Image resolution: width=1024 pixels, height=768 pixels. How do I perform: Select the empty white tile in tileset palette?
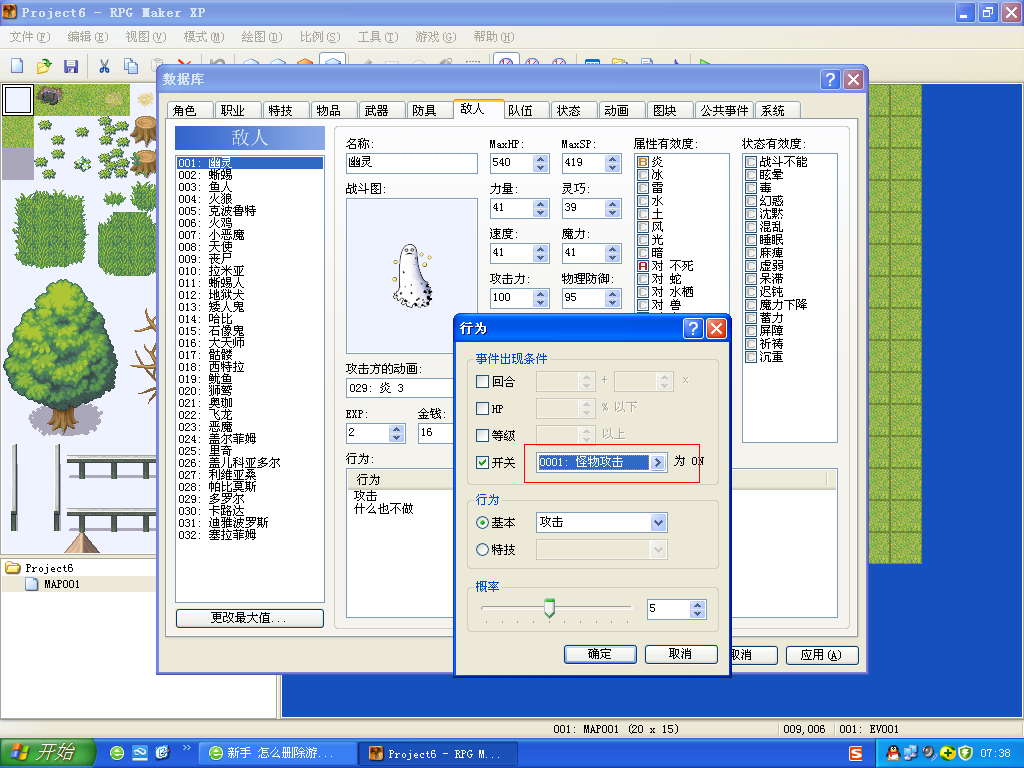pyautogui.click(x=18, y=100)
